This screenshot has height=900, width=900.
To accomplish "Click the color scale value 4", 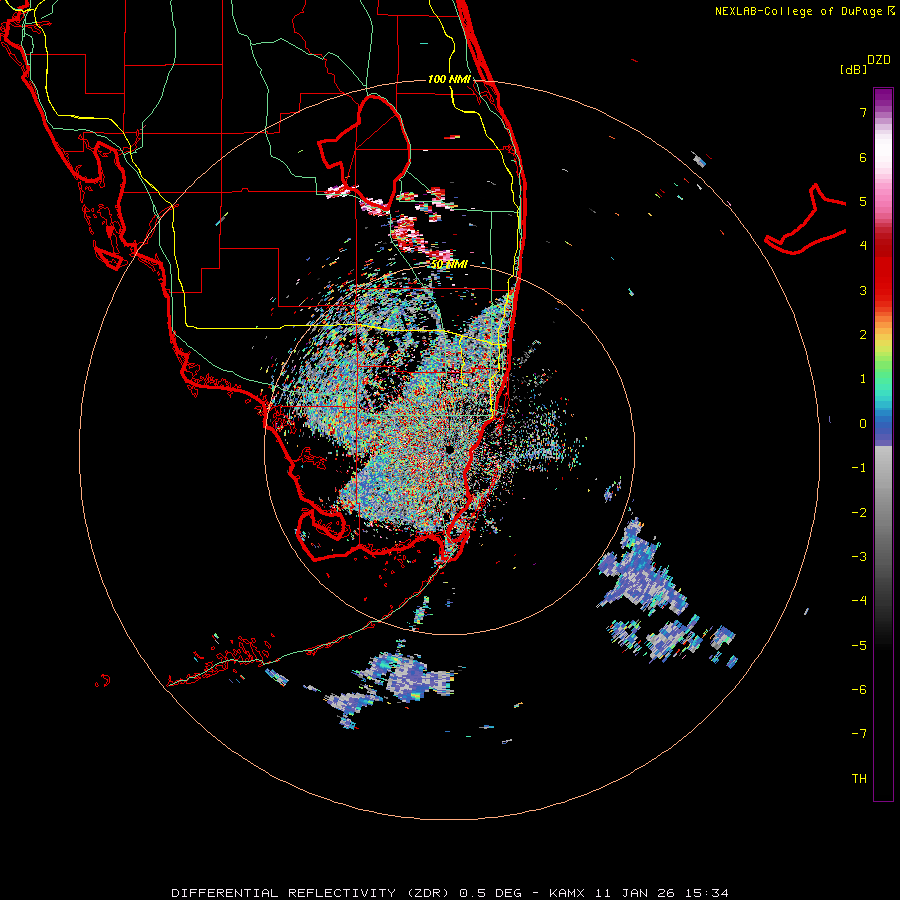I will coord(863,246).
